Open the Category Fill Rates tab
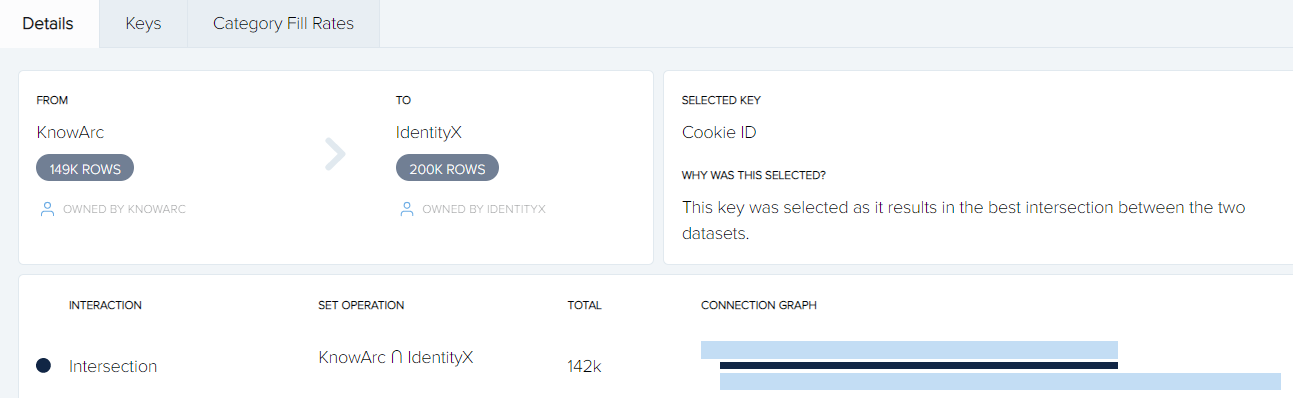Screen dimensions: 1293x398 click(x=283, y=23)
